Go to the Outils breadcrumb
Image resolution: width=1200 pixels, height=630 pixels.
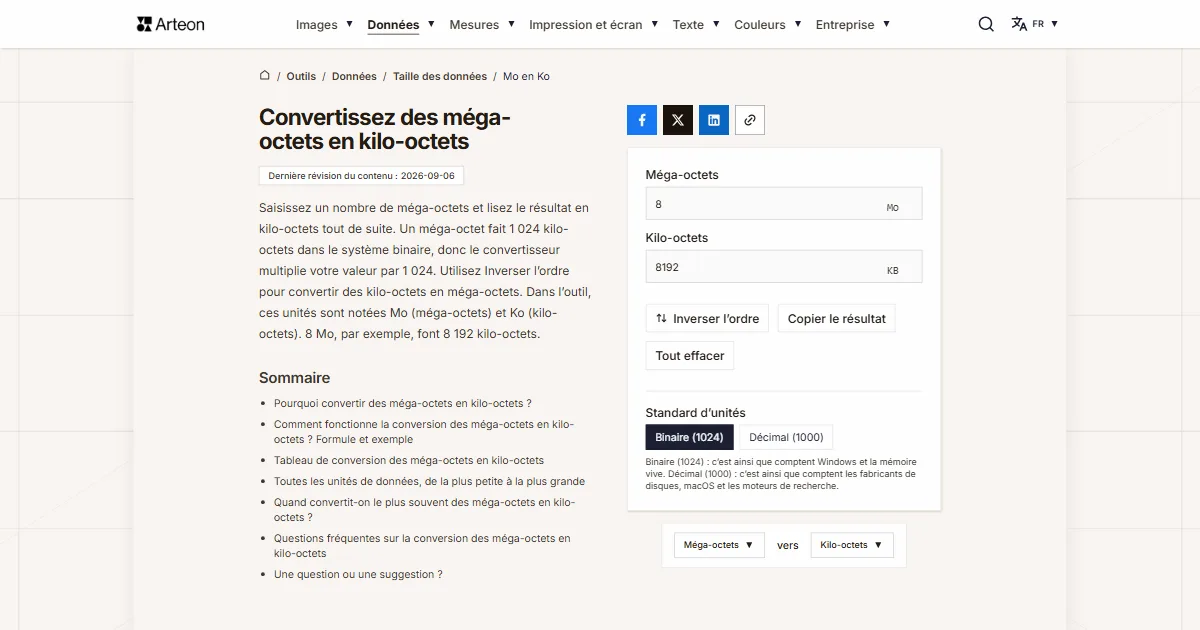tap(301, 76)
